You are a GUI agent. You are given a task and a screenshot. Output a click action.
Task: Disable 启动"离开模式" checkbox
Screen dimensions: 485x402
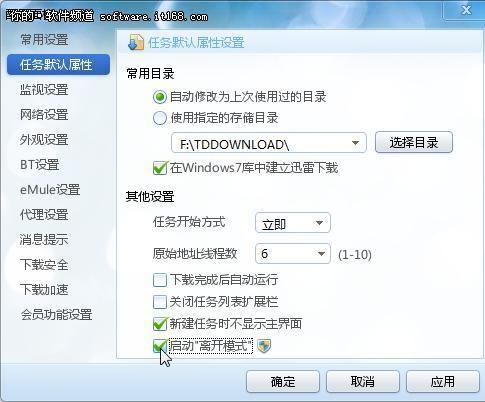point(160,346)
